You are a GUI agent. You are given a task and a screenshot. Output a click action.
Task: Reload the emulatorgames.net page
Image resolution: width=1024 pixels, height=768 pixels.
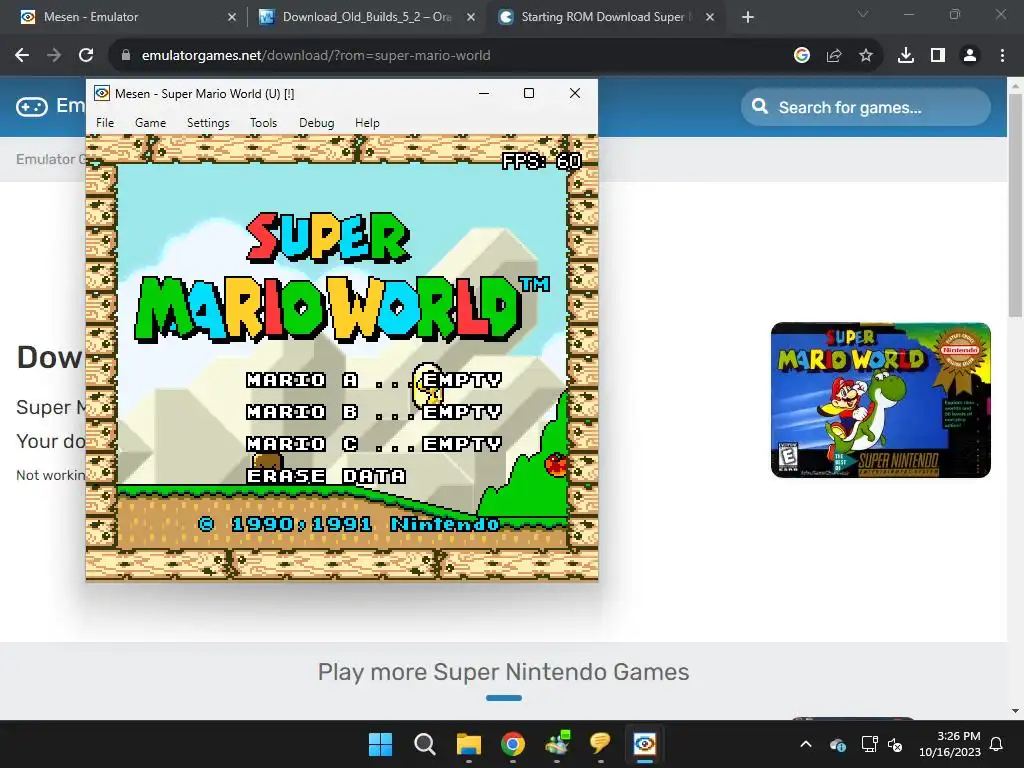[86, 56]
